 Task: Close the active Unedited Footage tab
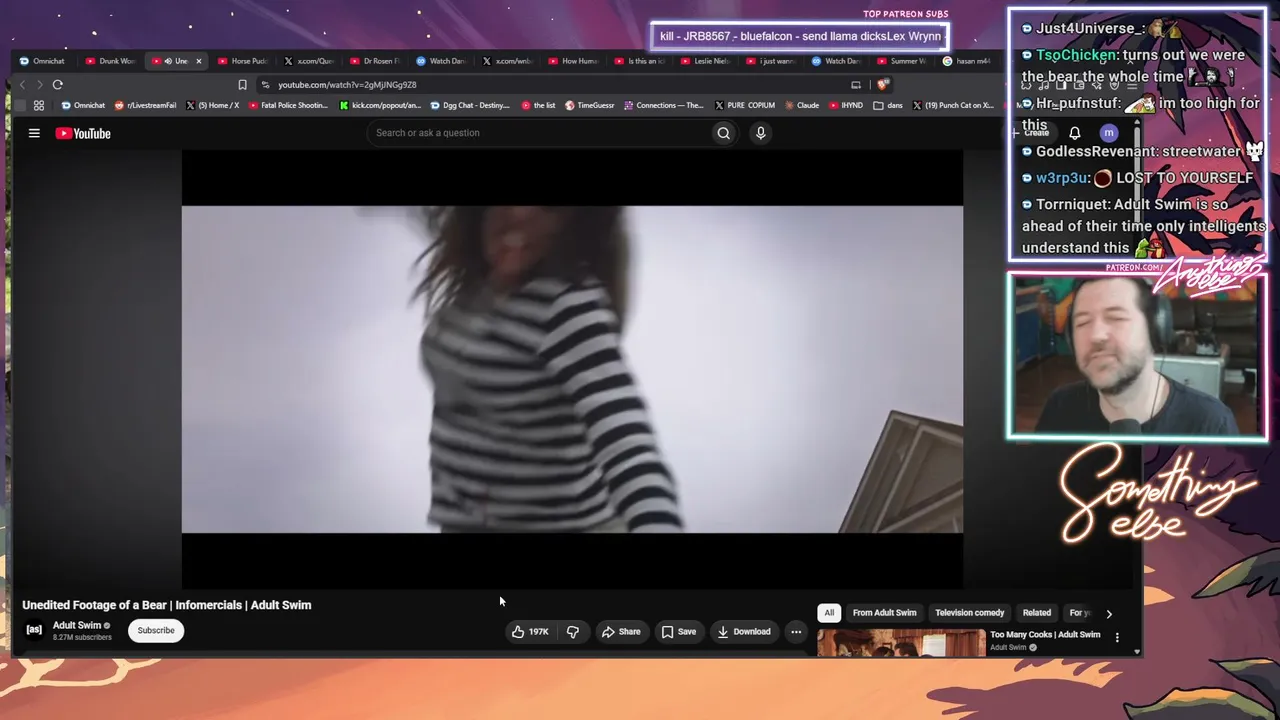[198, 61]
